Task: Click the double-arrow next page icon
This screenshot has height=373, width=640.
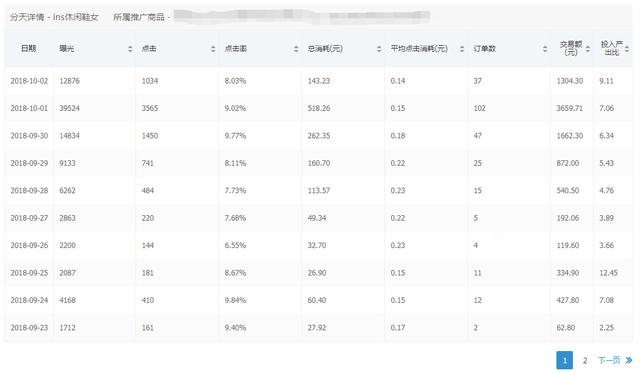Action: pos(629,360)
